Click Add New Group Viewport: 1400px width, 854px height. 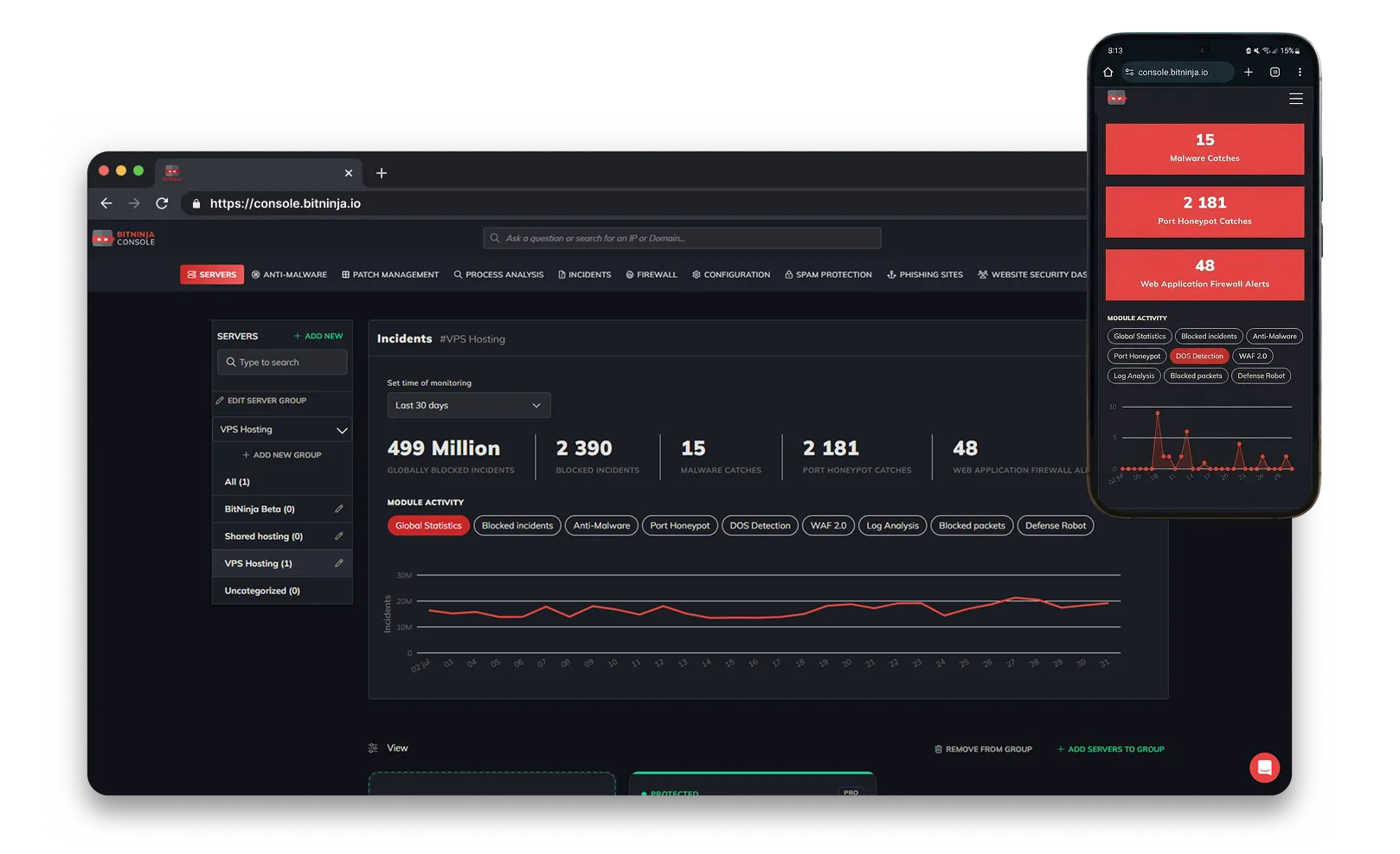coord(282,455)
